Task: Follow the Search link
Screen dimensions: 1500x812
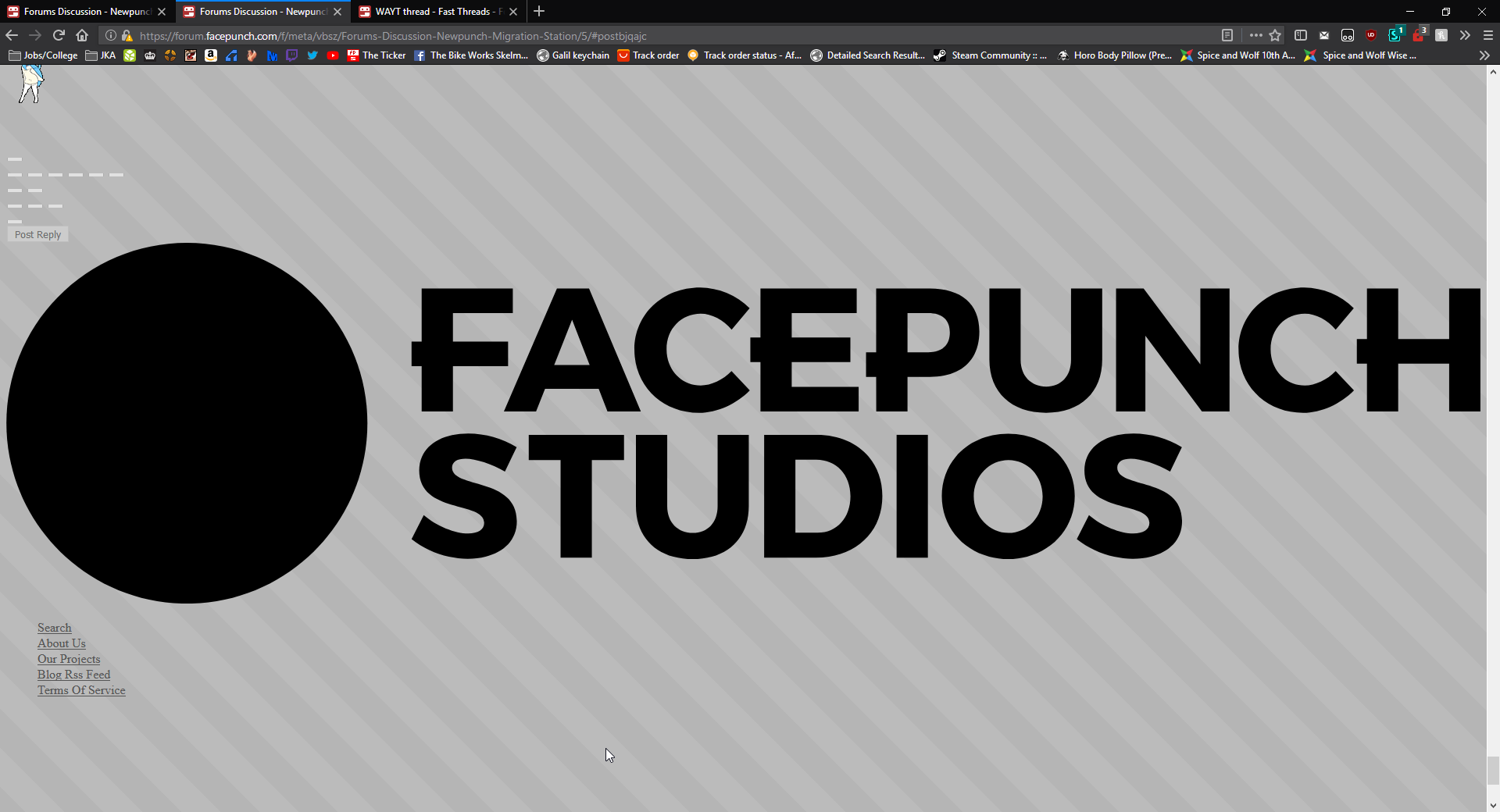Action: tap(54, 628)
